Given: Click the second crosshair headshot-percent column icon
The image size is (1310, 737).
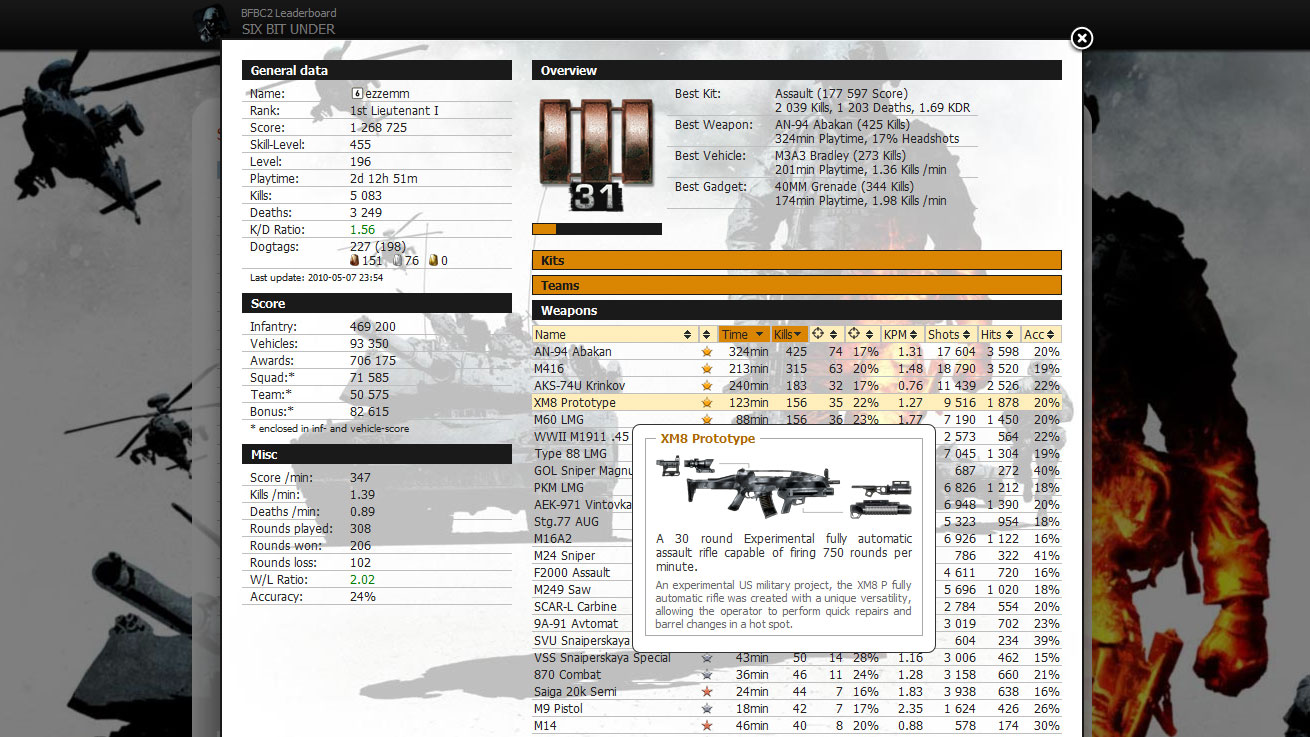Looking at the screenshot, I should click(853, 334).
